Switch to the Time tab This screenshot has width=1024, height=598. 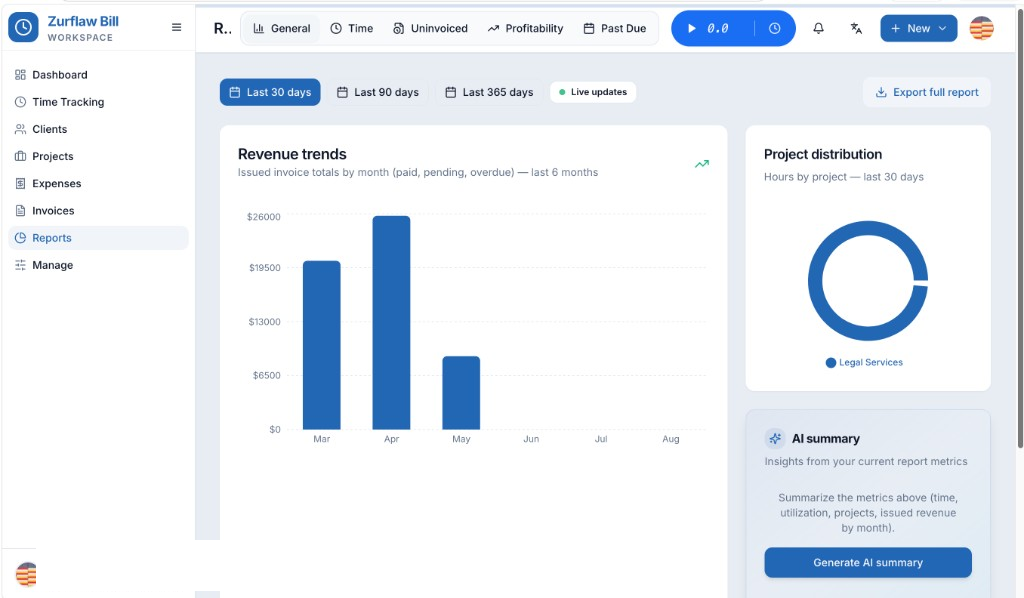tap(351, 28)
